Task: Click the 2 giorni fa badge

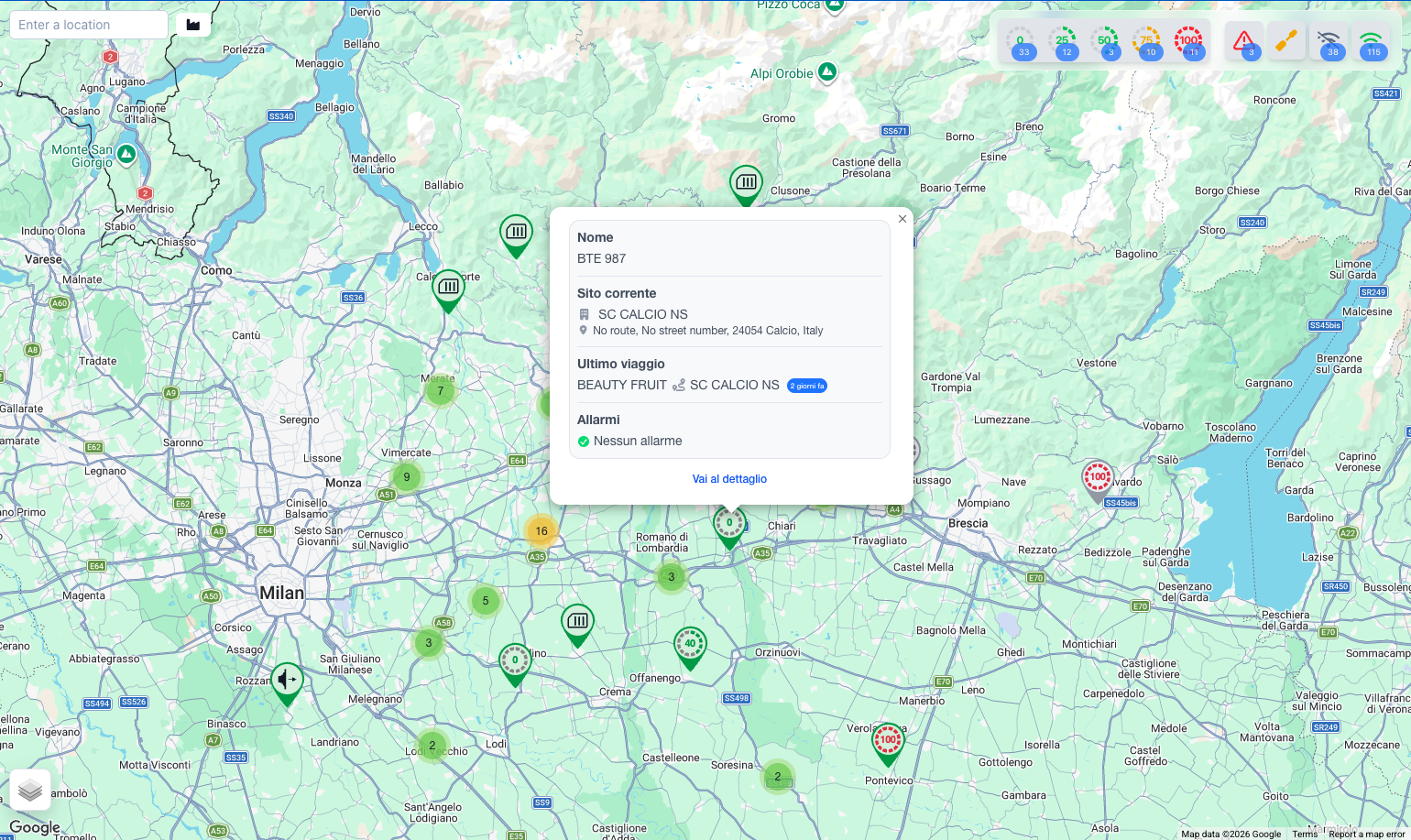Action: pos(807,386)
